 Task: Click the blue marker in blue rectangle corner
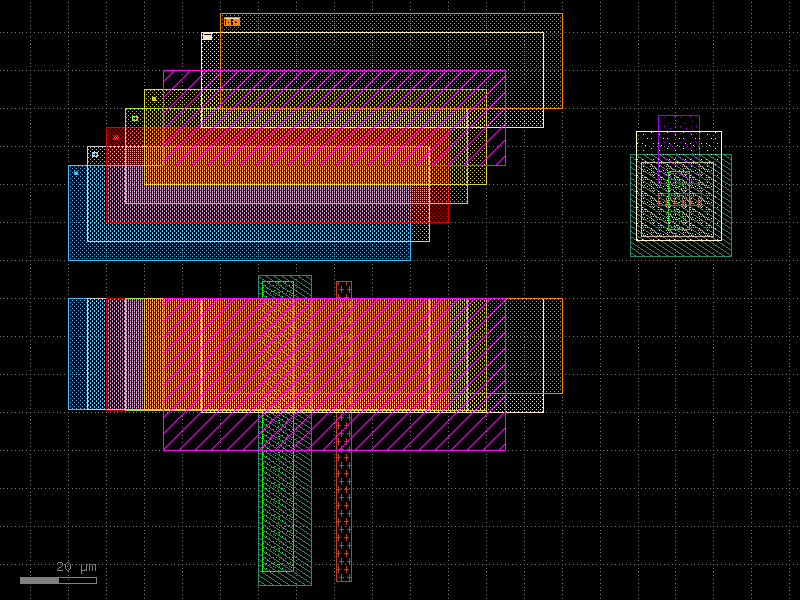(76, 173)
